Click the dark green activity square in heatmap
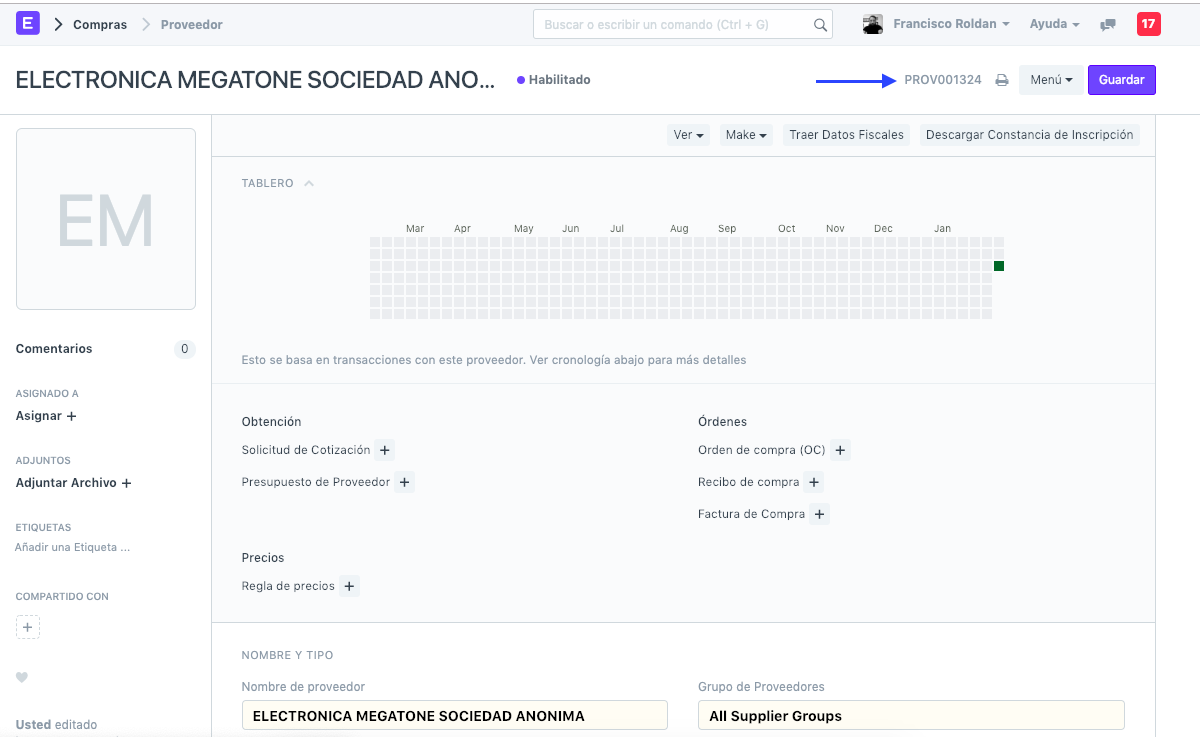 pos(998,266)
